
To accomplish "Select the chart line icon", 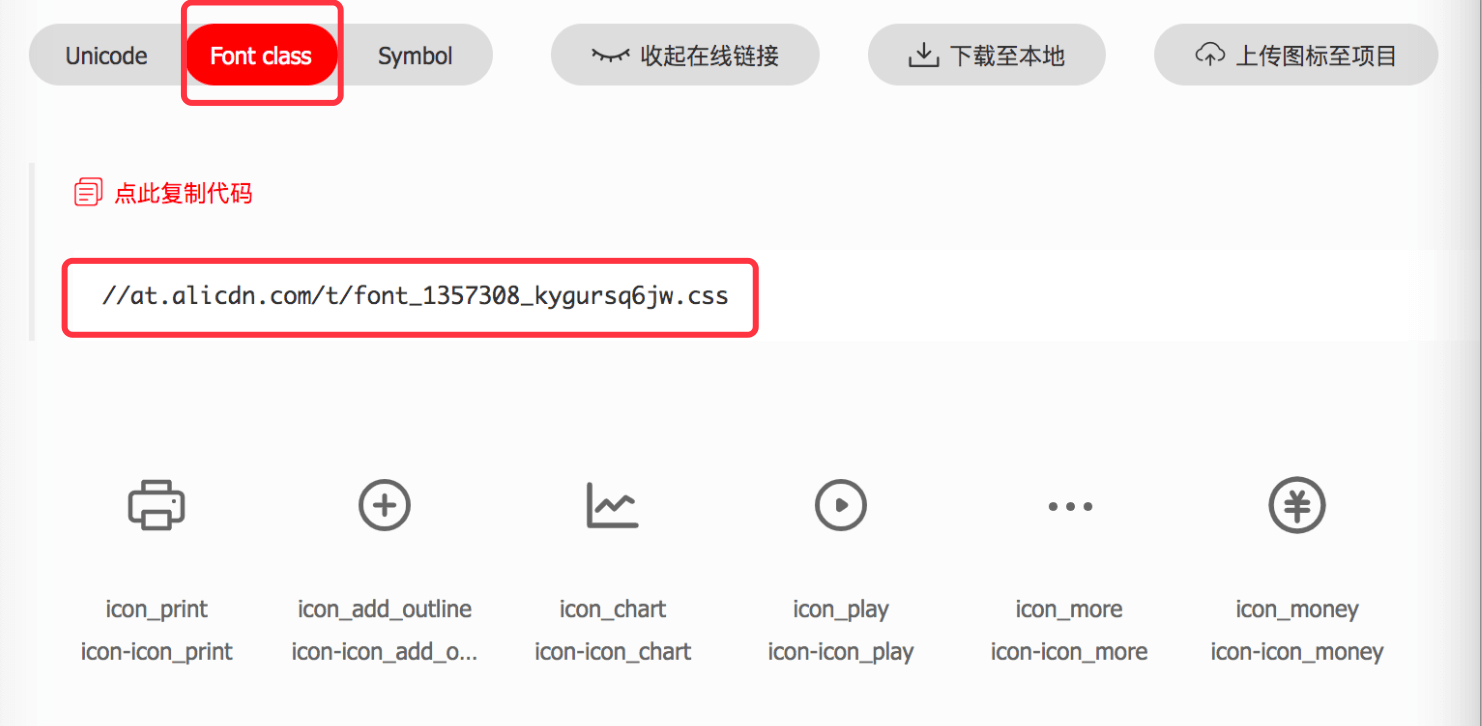I will pos(612,505).
